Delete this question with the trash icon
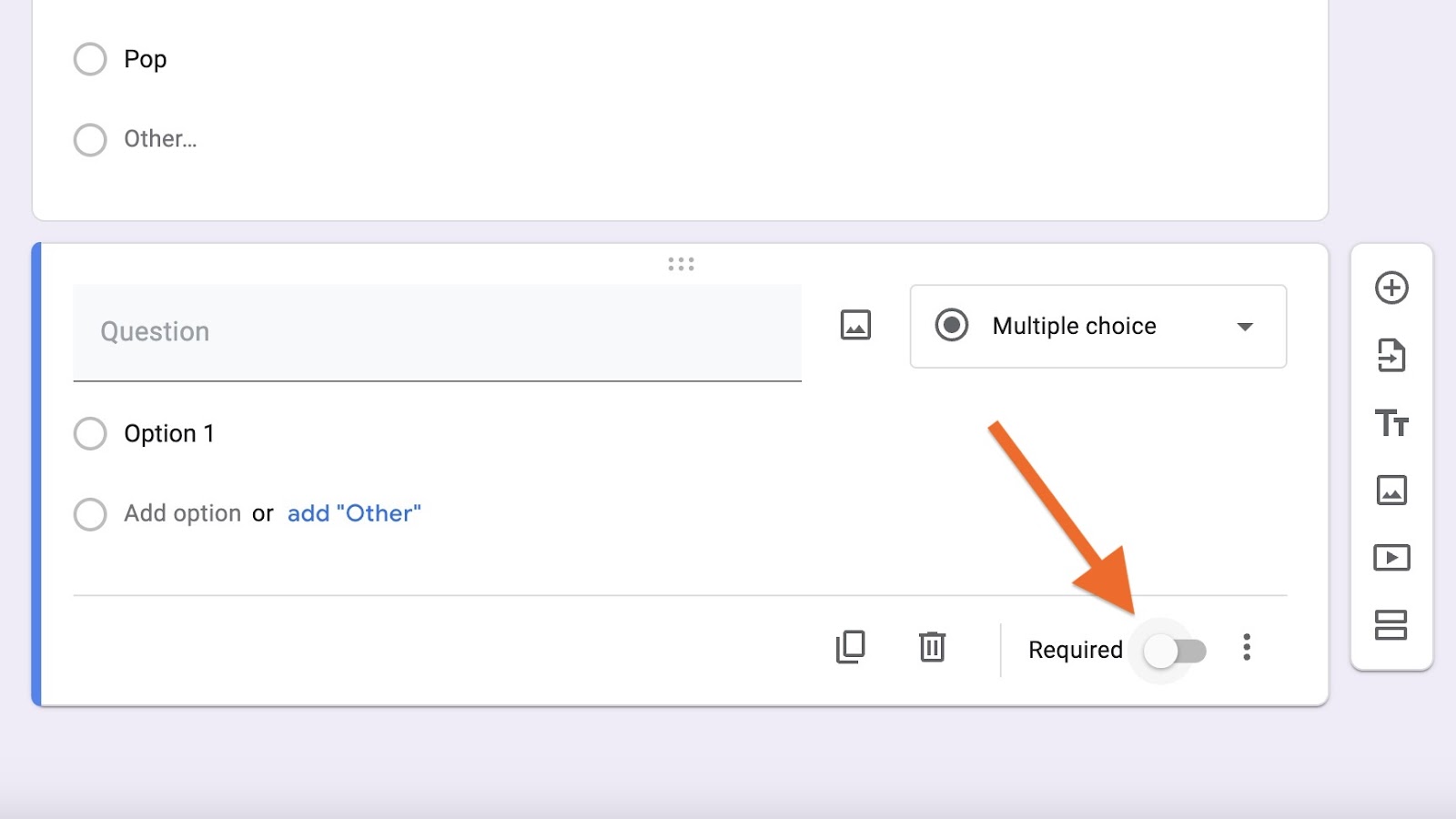 coord(933,647)
